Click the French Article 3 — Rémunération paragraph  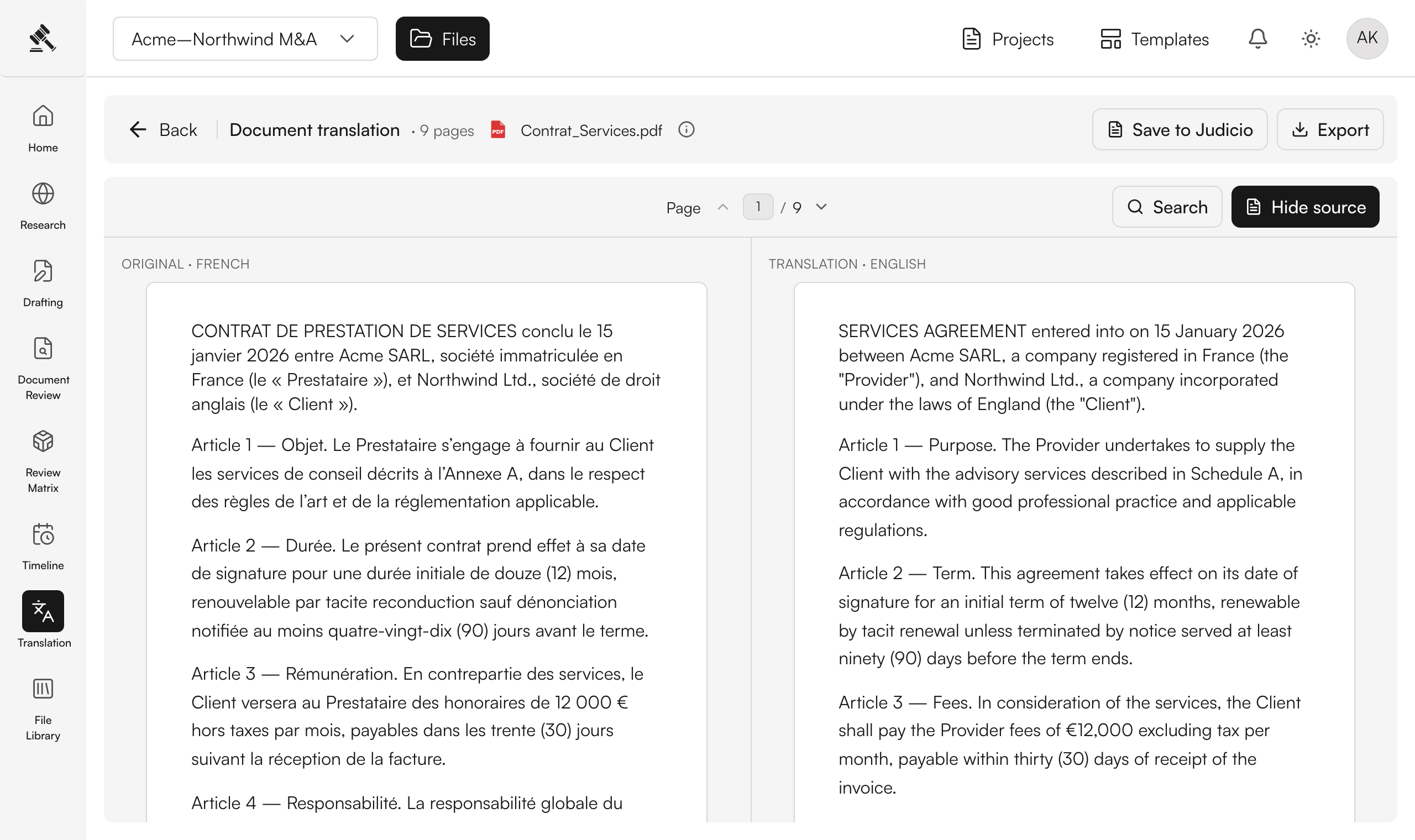click(418, 716)
